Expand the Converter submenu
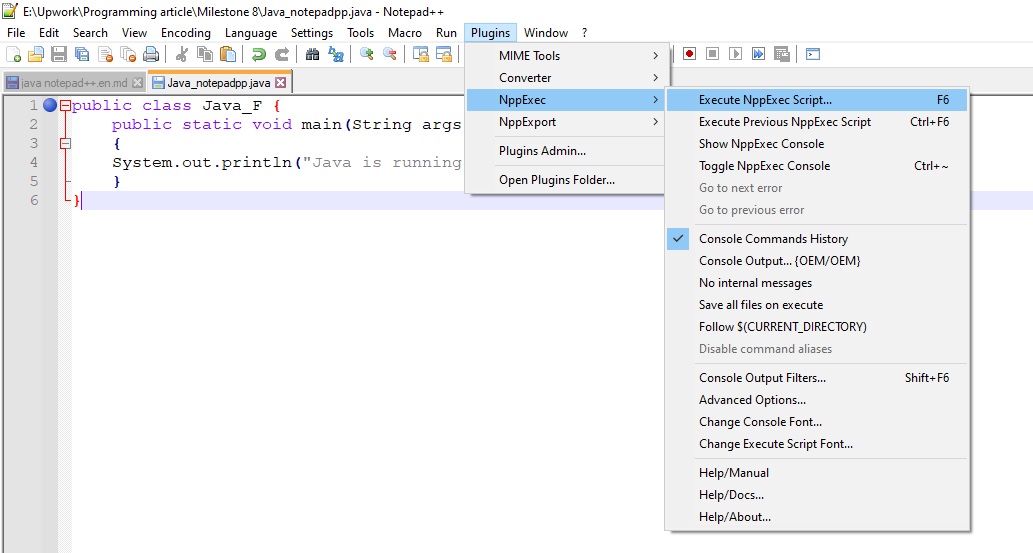 coord(565,78)
